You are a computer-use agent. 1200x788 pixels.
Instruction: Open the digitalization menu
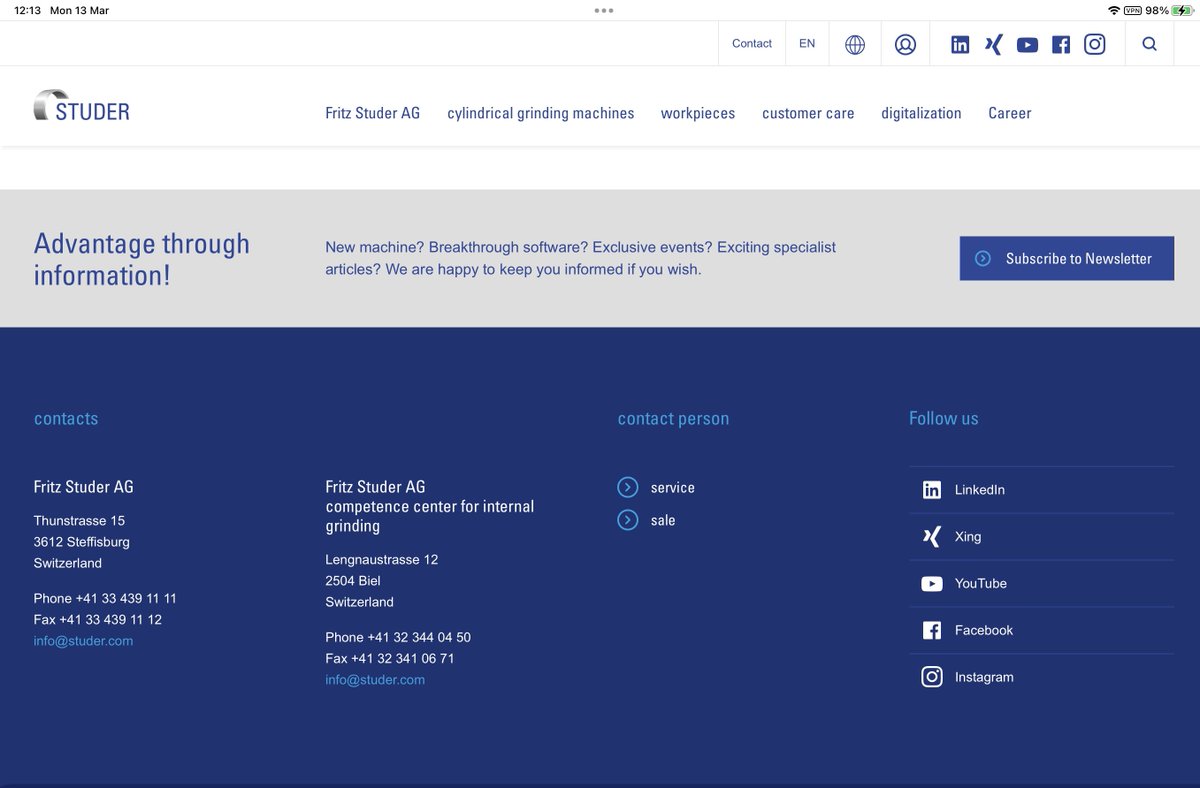coord(921,113)
